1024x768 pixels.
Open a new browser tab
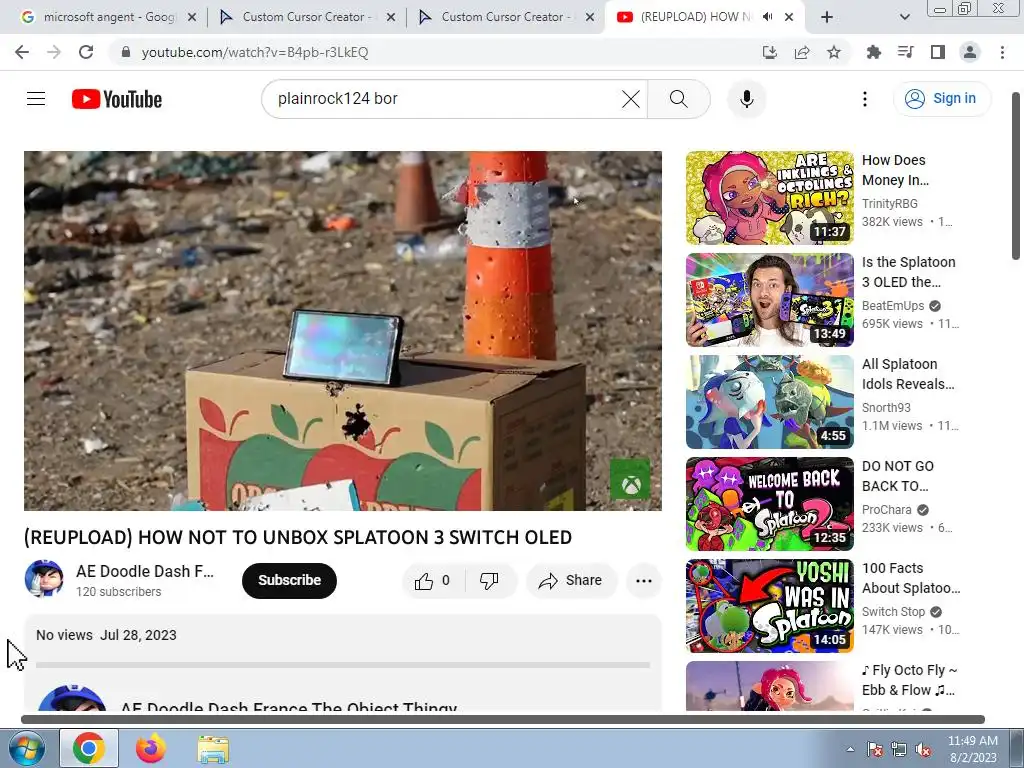pos(827,17)
